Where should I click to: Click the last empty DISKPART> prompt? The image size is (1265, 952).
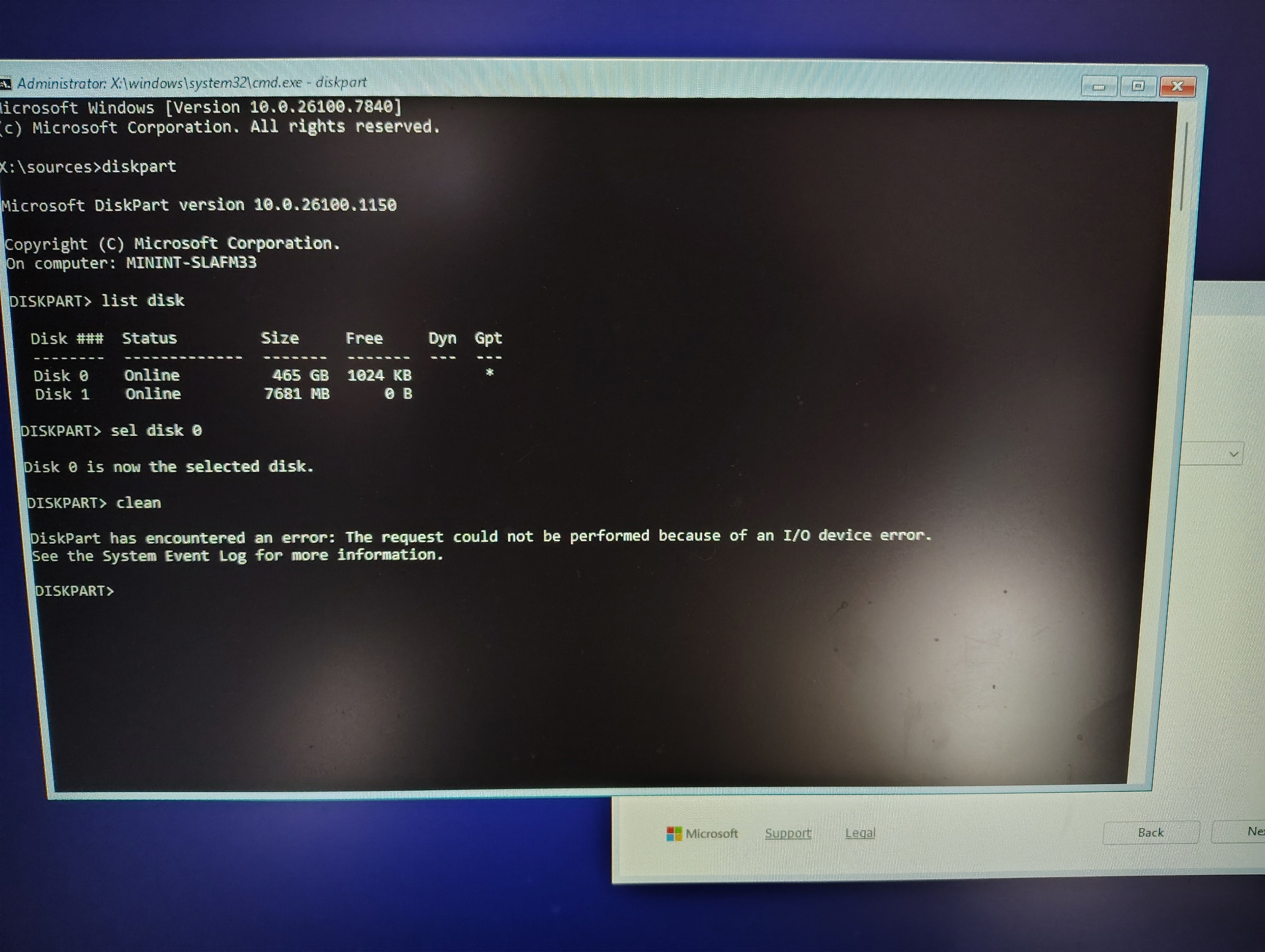74,591
